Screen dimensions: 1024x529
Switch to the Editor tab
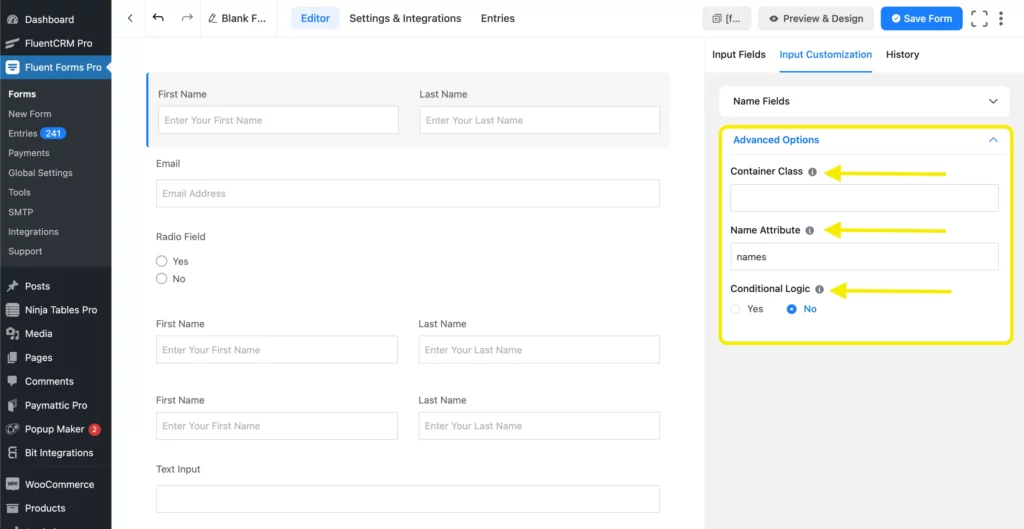(315, 18)
